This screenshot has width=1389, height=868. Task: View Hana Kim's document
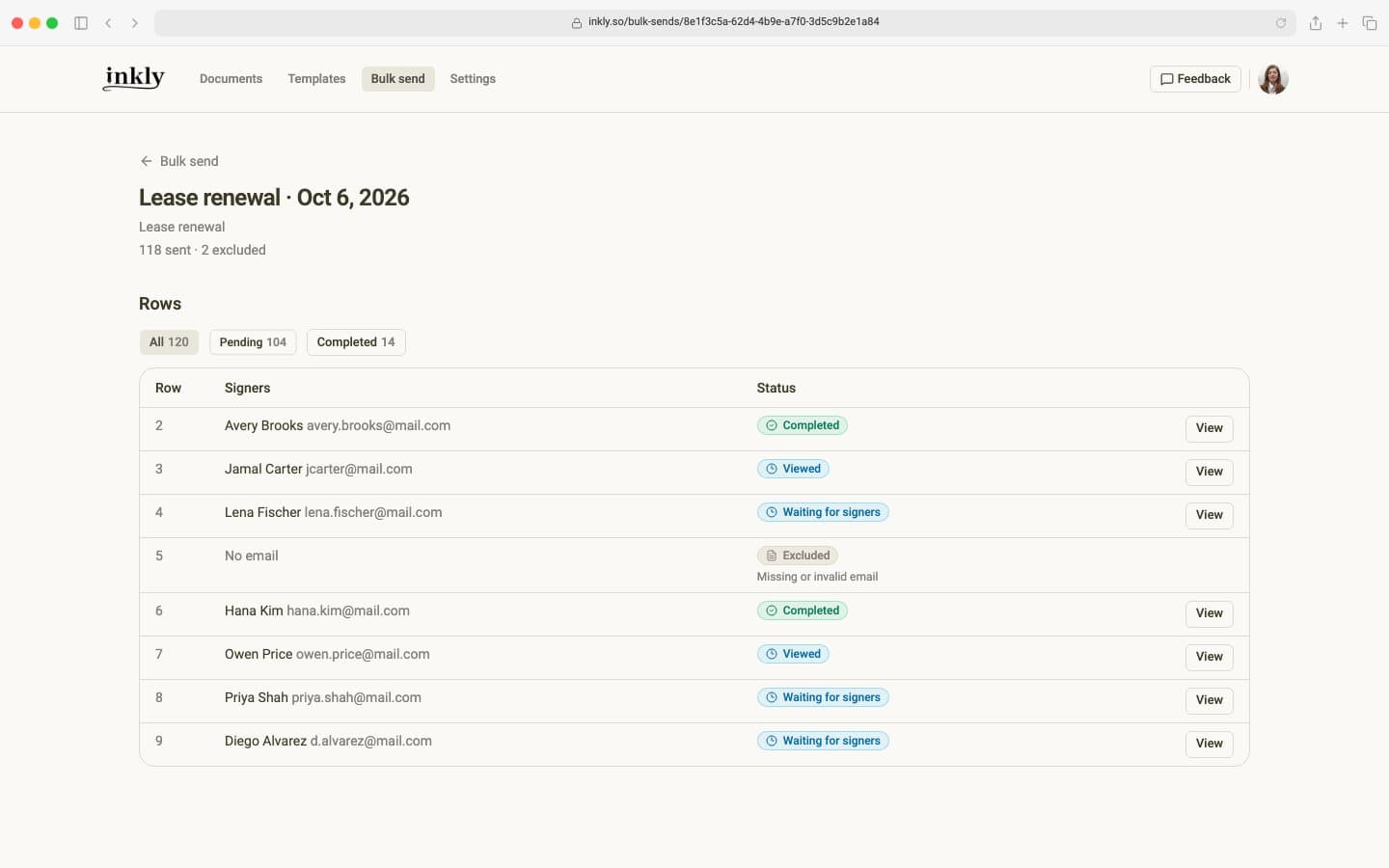(1209, 613)
